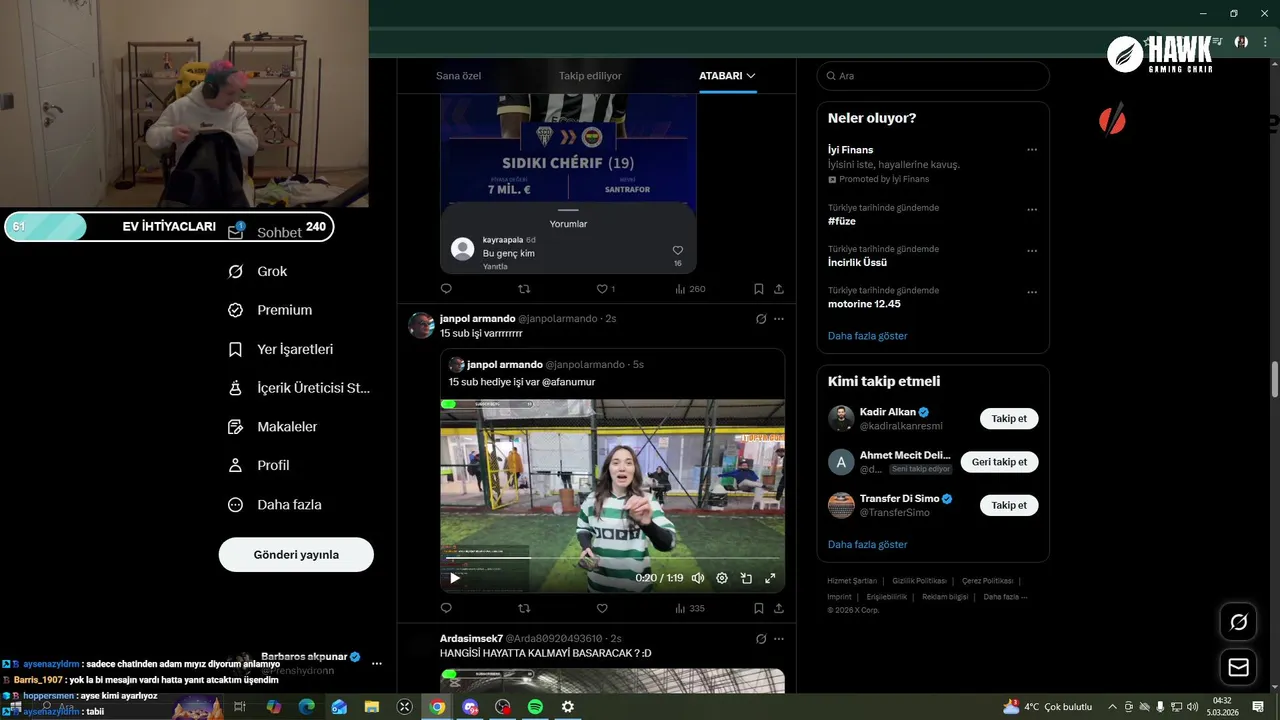Share the Sıdıkı Chérif post
Screen dimensions: 1280x720
pyautogui.click(x=779, y=289)
